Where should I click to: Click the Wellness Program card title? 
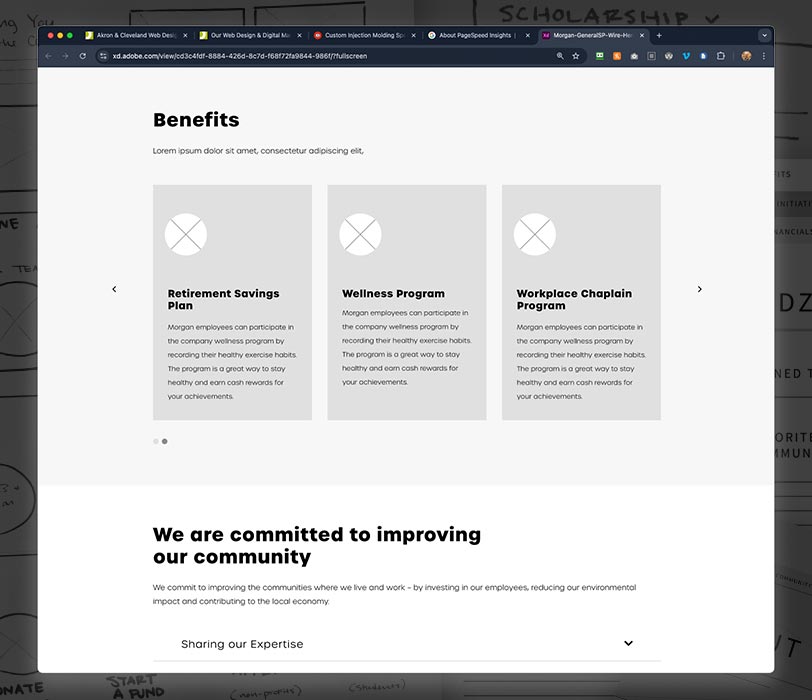pyautogui.click(x=393, y=294)
